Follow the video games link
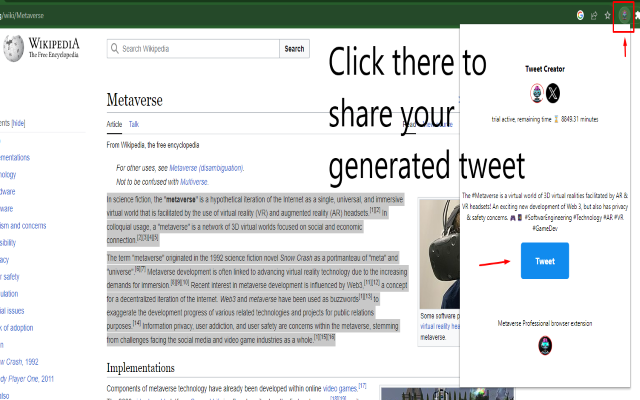Viewport: 640px width, 400px height. click(340, 388)
